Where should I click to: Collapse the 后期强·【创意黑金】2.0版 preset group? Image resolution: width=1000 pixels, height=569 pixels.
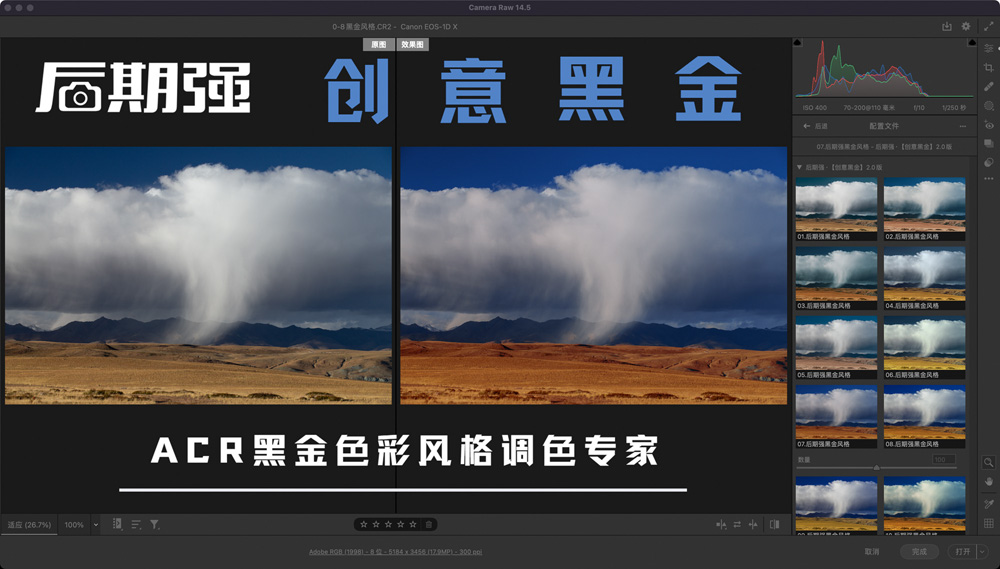pyautogui.click(x=800, y=167)
